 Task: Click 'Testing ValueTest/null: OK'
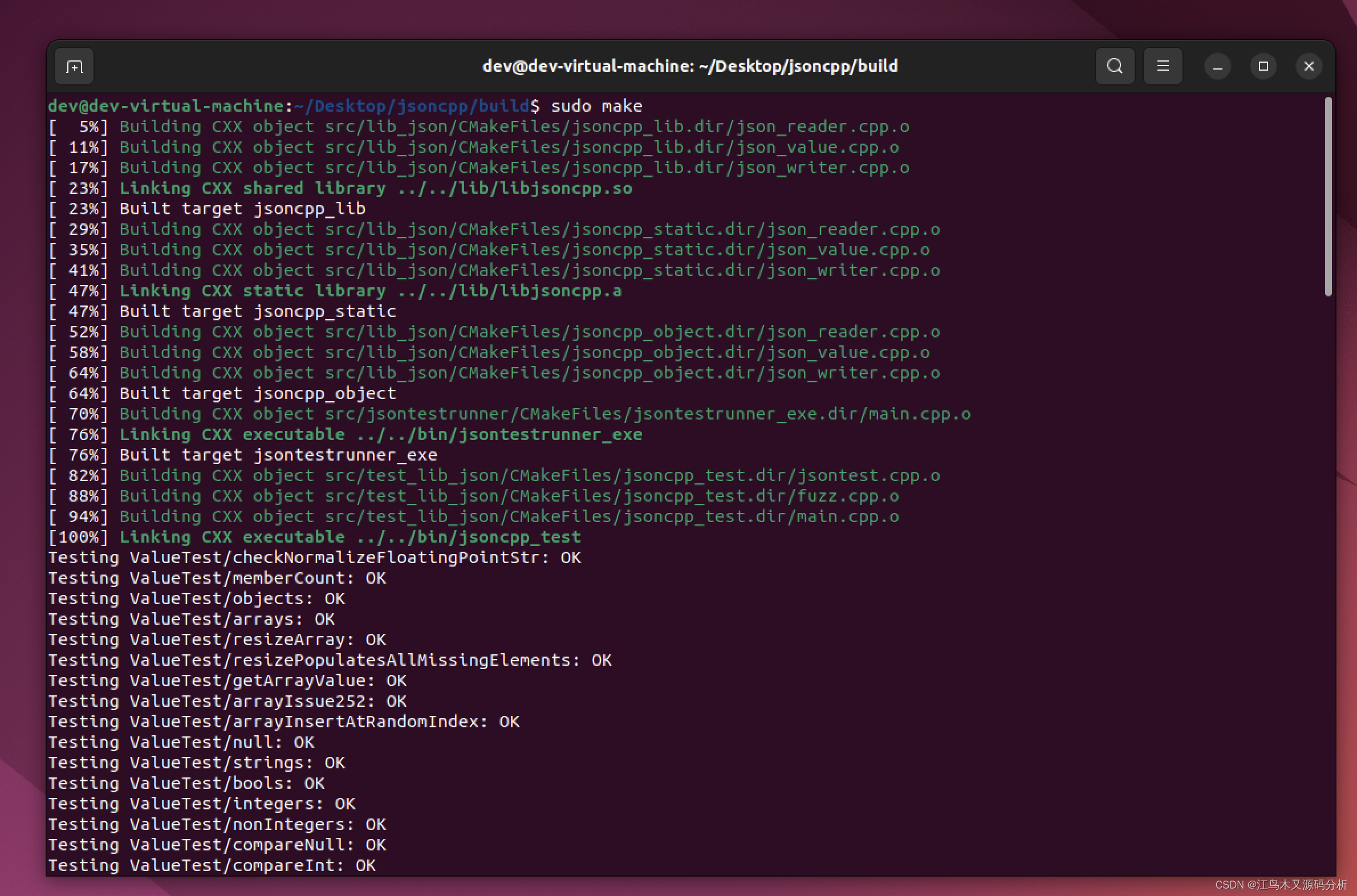point(181,742)
